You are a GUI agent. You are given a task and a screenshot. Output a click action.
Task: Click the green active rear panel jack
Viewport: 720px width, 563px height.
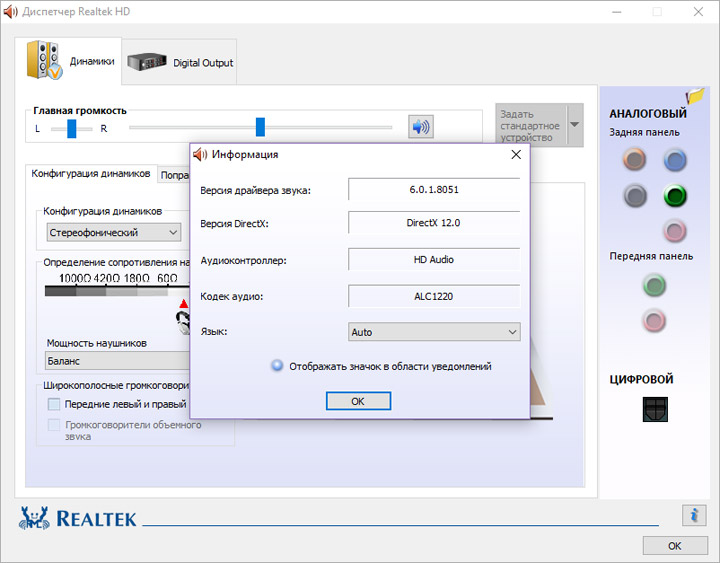click(675, 196)
